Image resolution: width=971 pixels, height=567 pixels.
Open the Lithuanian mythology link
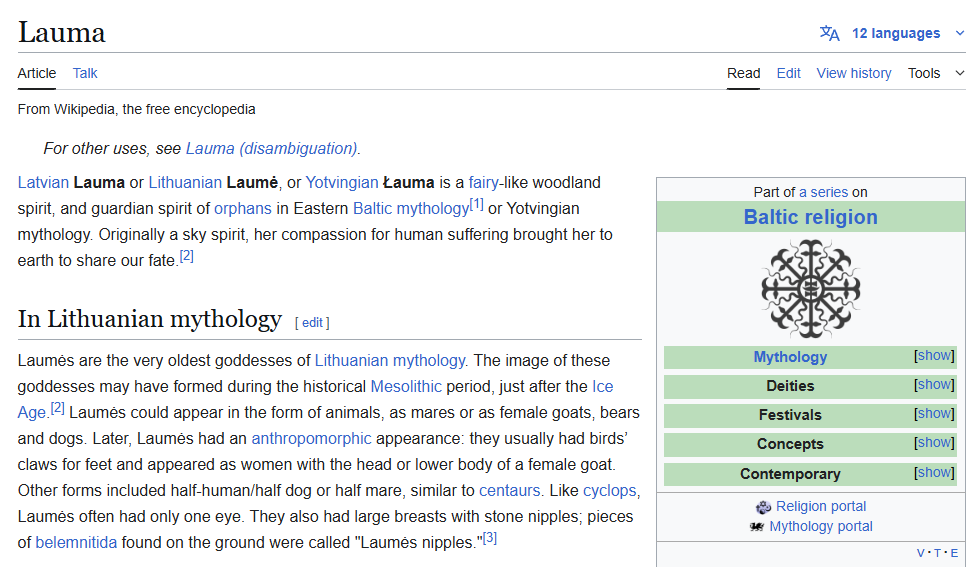click(390, 360)
